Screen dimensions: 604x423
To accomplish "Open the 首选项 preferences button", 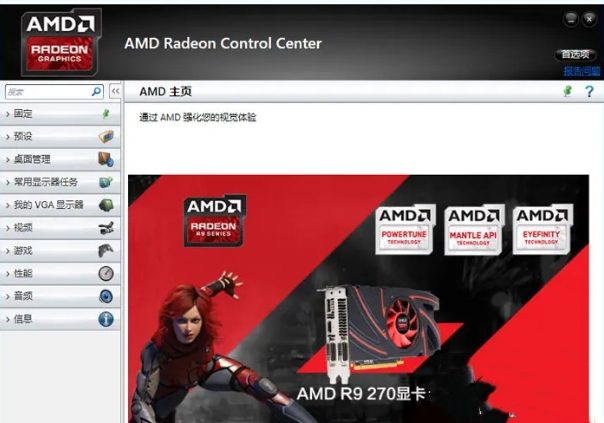I will [x=575, y=55].
